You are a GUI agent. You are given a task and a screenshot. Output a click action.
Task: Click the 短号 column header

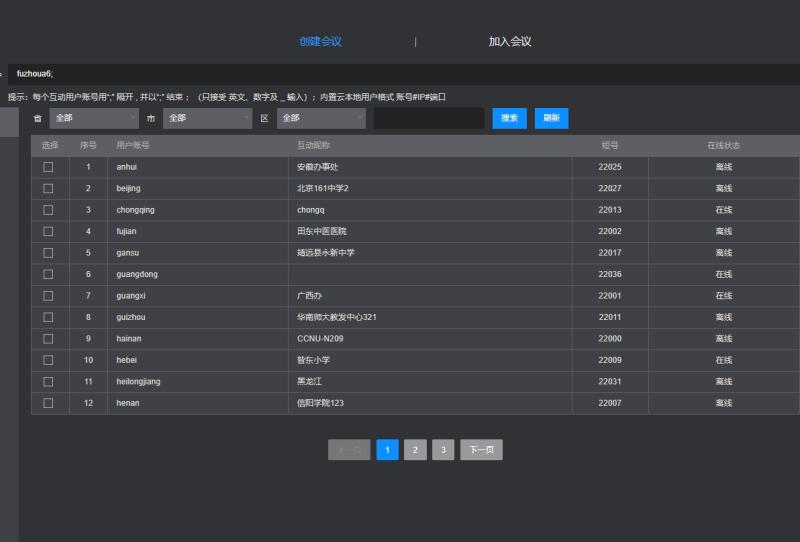(x=610, y=145)
